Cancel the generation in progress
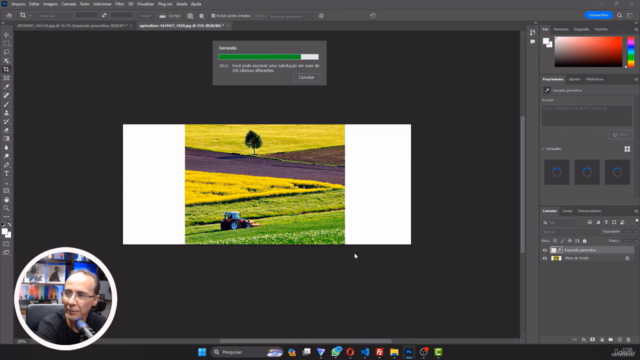This screenshot has height=360, width=640. (307, 78)
